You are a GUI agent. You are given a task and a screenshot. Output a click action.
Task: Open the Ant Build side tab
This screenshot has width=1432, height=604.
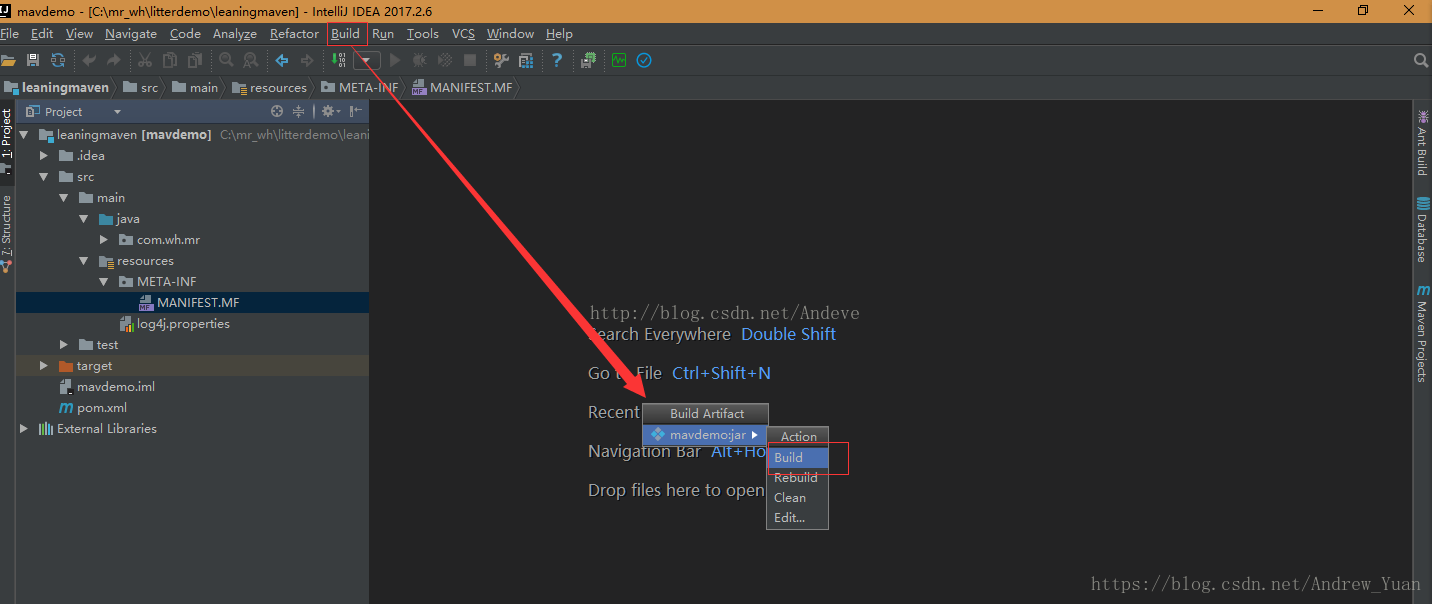(1422, 143)
